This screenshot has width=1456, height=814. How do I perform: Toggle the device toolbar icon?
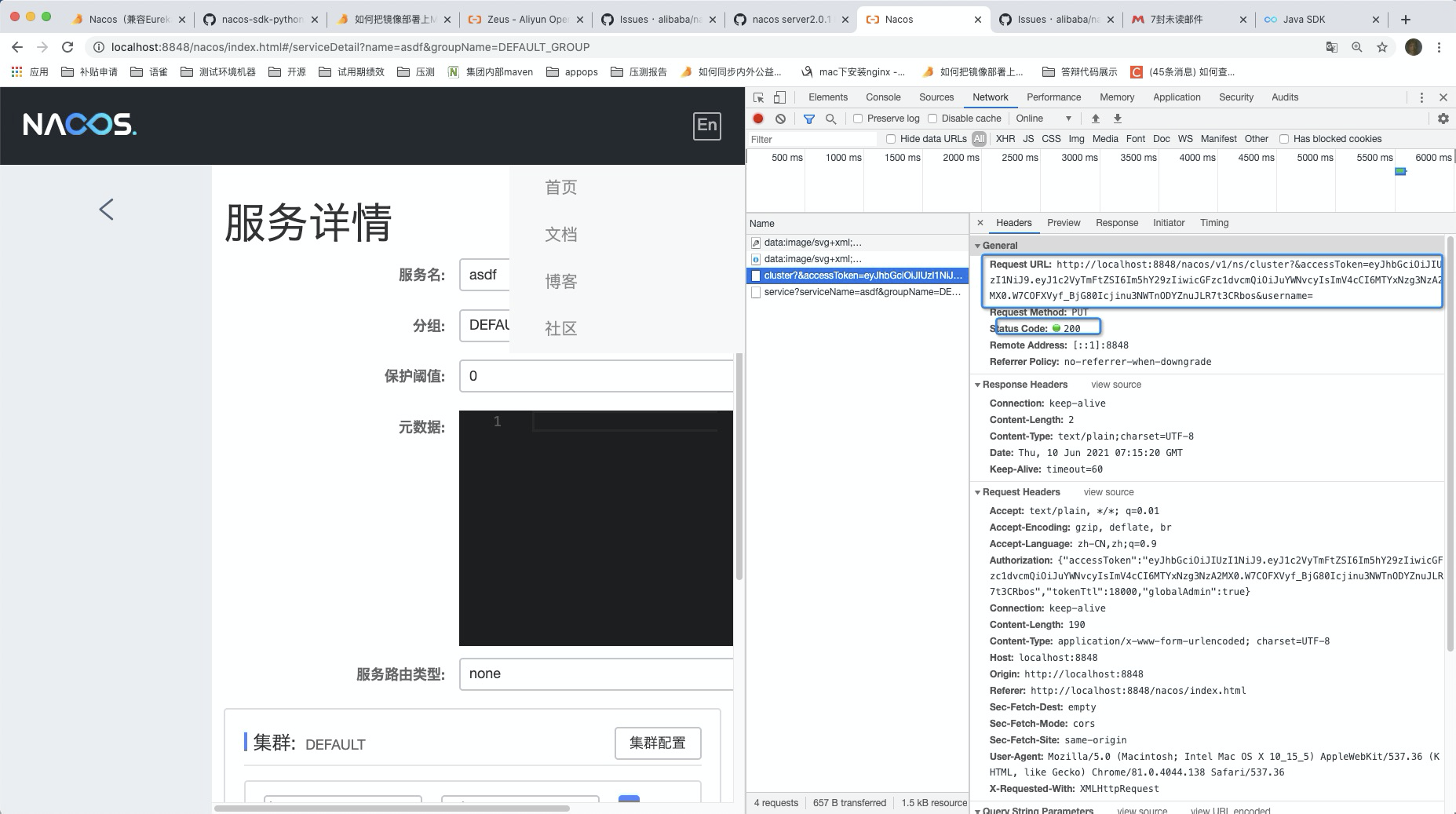779,97
